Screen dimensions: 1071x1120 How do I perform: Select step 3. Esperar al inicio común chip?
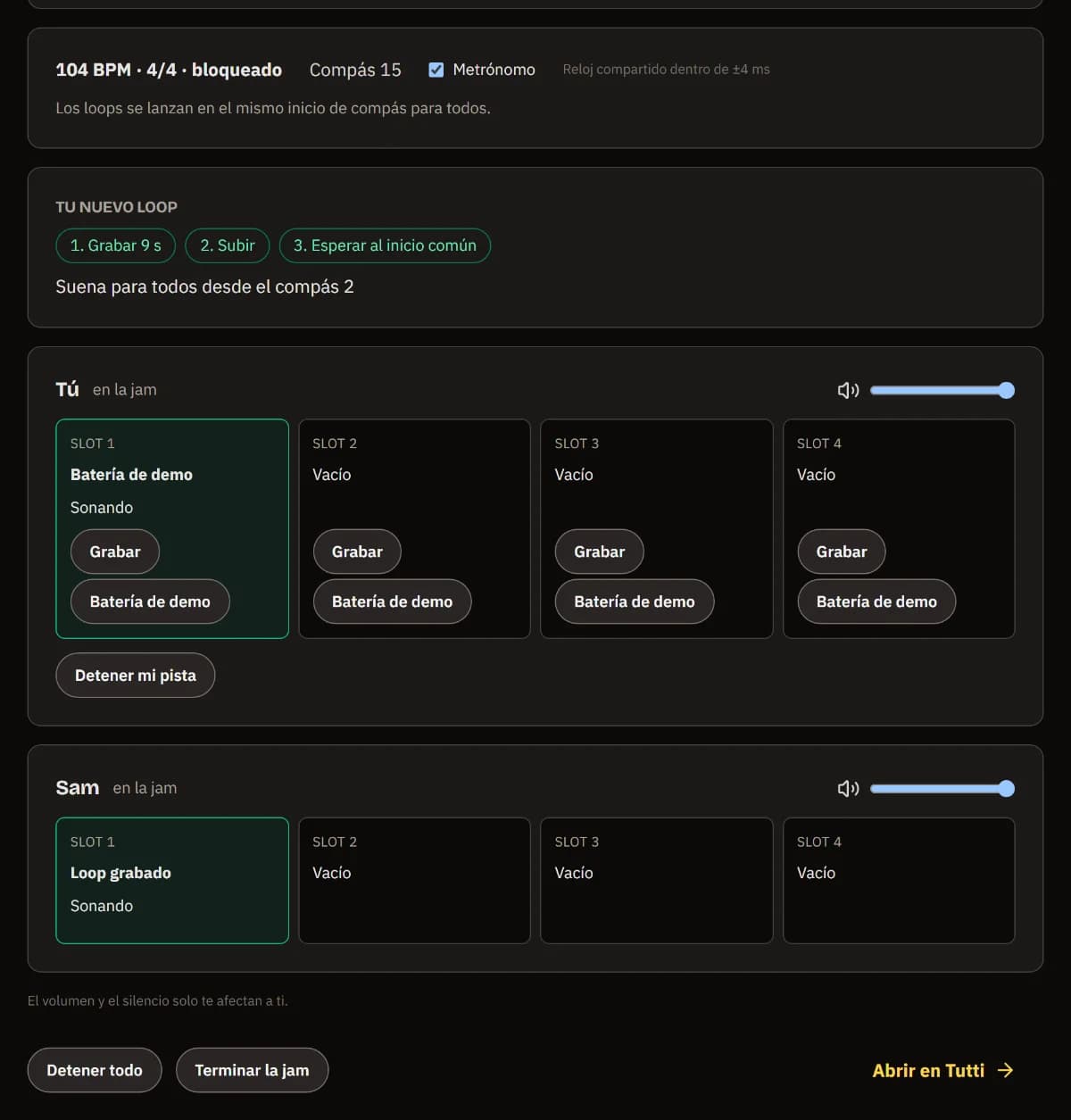(385, 245)
